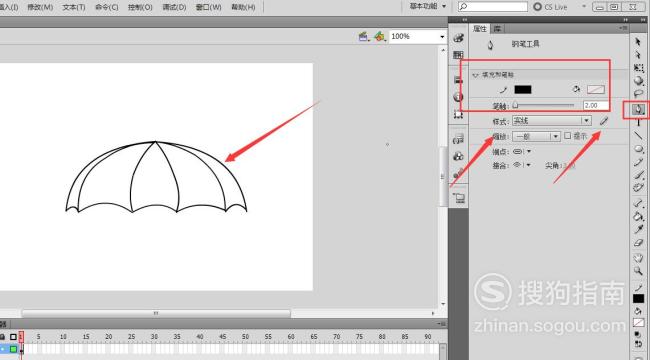650x360 pixels.
Task: Click the edit stroke style pencil icon
Action: [x=604, y=121]
